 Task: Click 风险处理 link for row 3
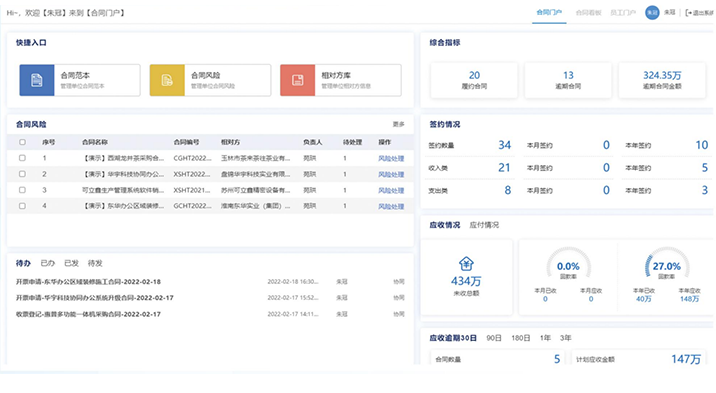[x=391, y=190]
